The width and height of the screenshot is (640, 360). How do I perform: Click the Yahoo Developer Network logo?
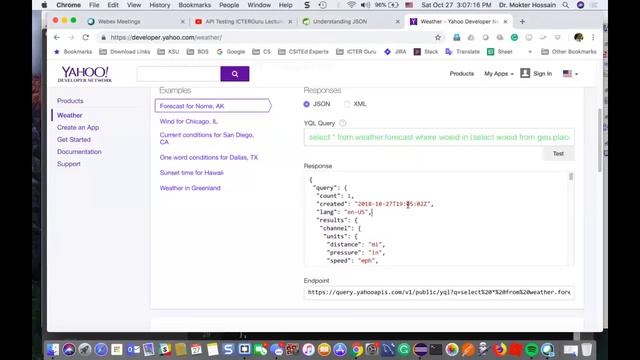click(85, 74)
